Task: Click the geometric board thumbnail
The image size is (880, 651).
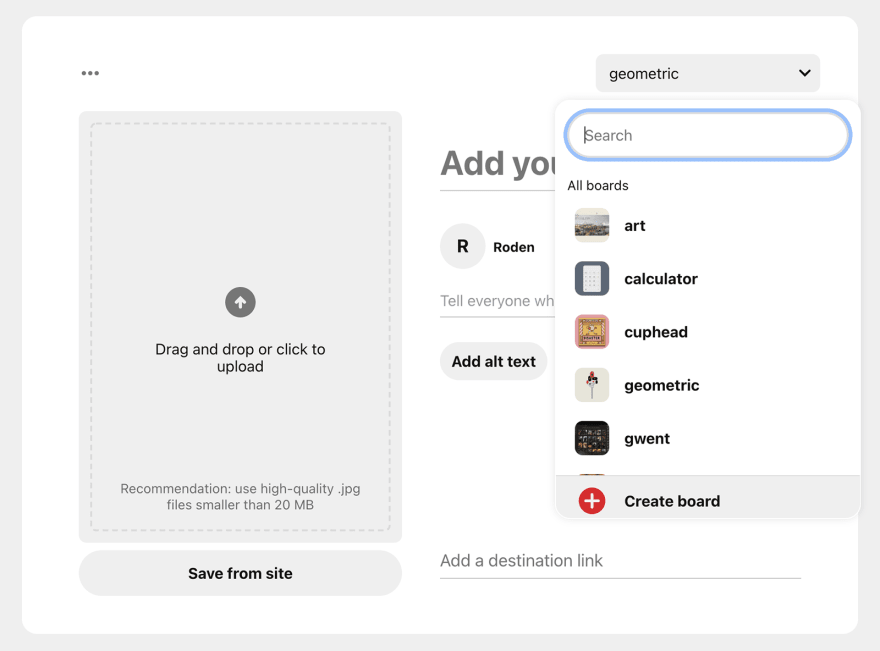Action: click(592, 385)
